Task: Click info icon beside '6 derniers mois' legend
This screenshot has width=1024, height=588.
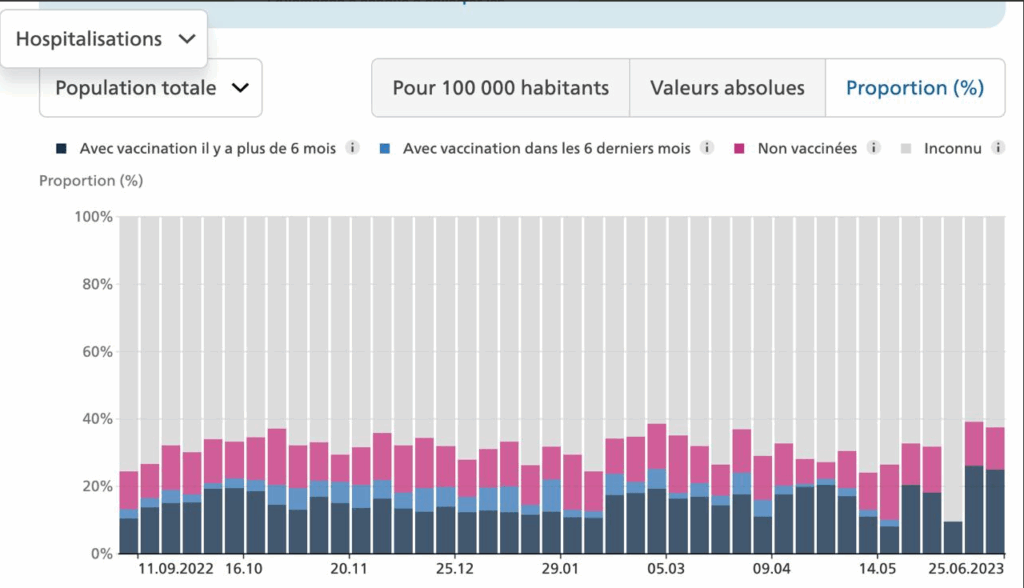Action: 707,148
